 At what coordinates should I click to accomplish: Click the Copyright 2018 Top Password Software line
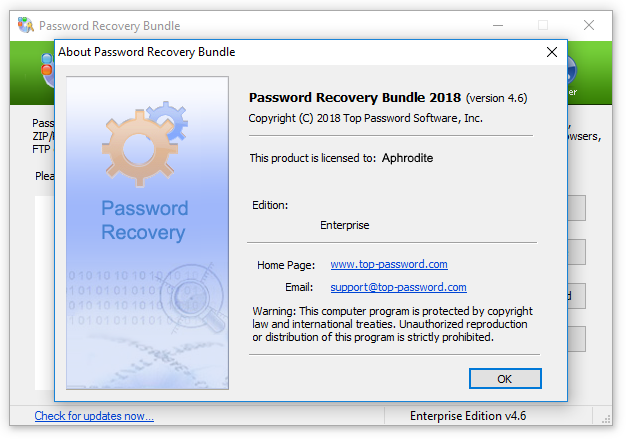[x=365, y=118]
